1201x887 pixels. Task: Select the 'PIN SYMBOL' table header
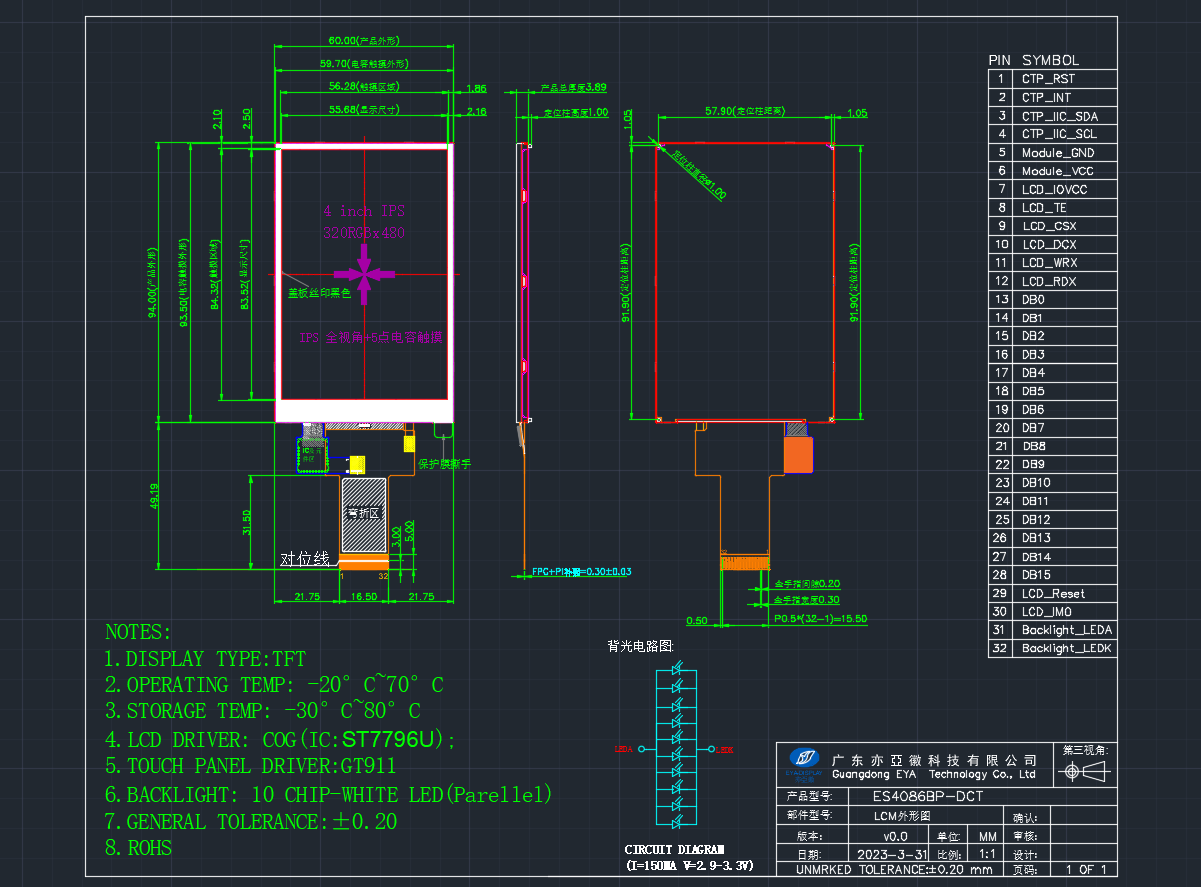pos(1034,60)
